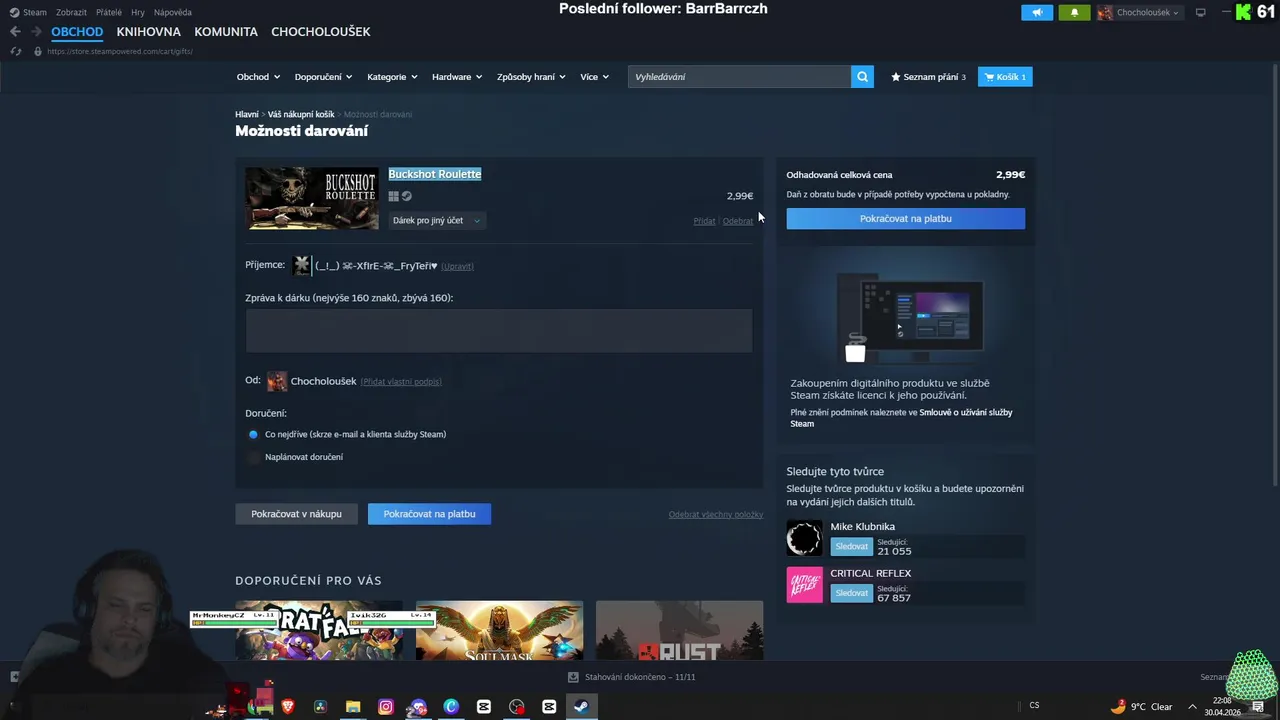Click the Windows platform icon under Buckshot Roulette

[x=394, y=197]
